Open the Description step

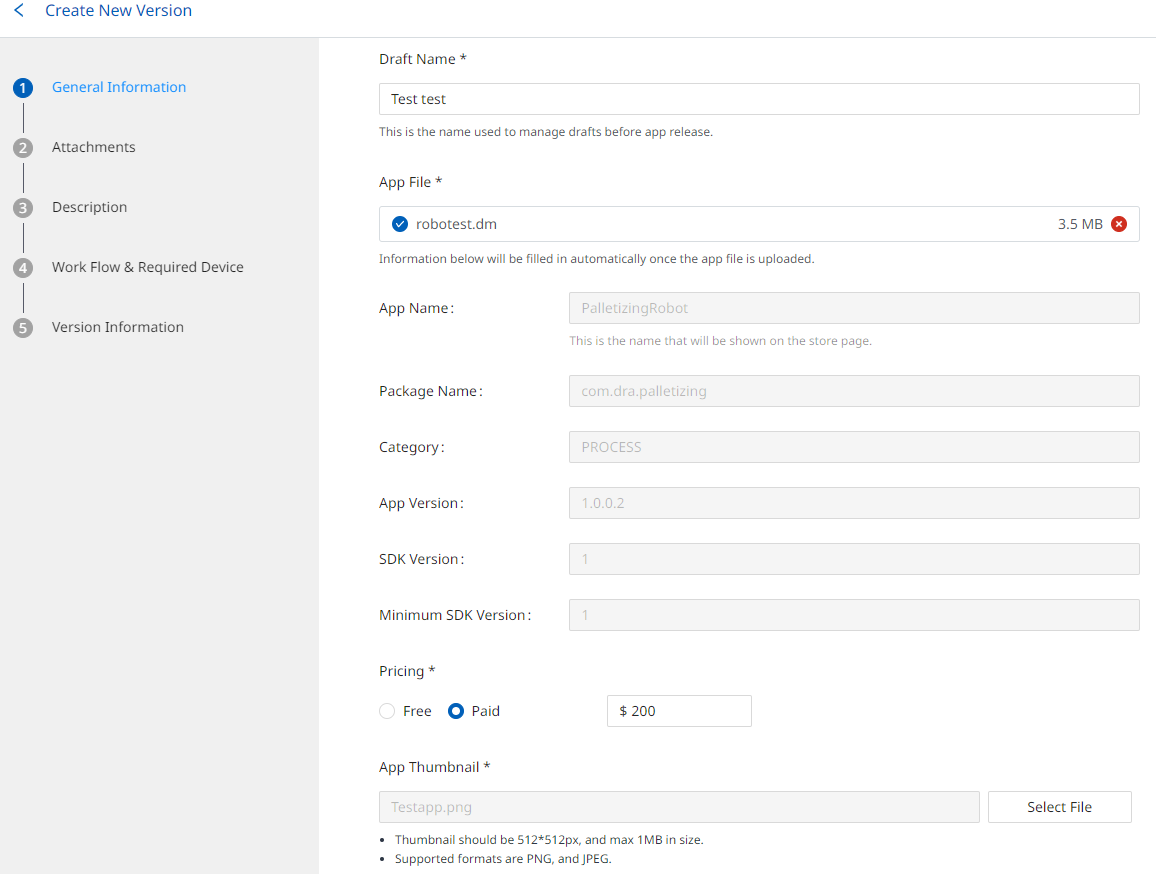pos(90,207)
